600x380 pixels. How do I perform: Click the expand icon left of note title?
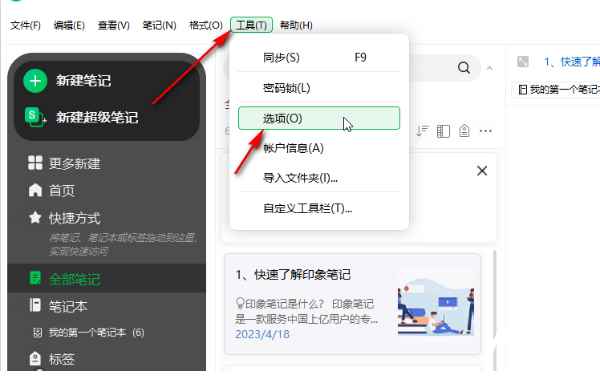pos(523,61)
